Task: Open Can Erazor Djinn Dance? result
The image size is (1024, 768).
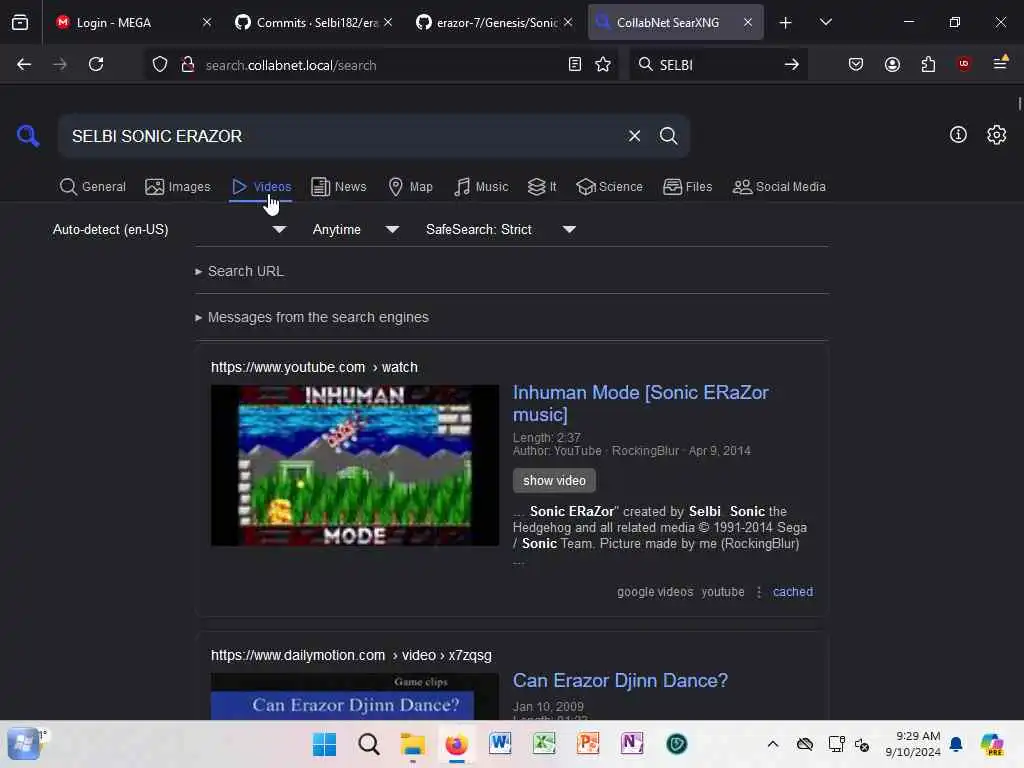Action: coord(620,680)
